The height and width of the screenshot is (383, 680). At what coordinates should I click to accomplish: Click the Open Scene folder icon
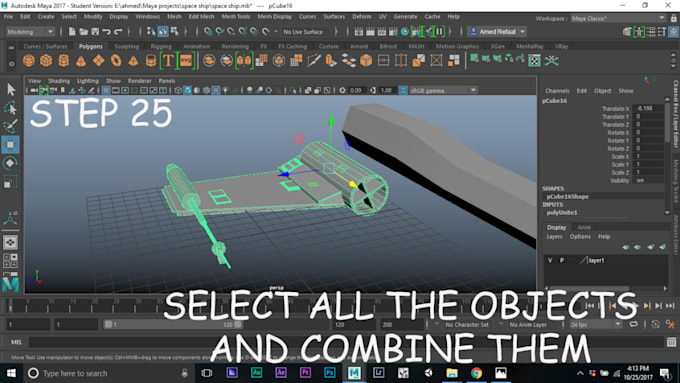tap(83, 32)
